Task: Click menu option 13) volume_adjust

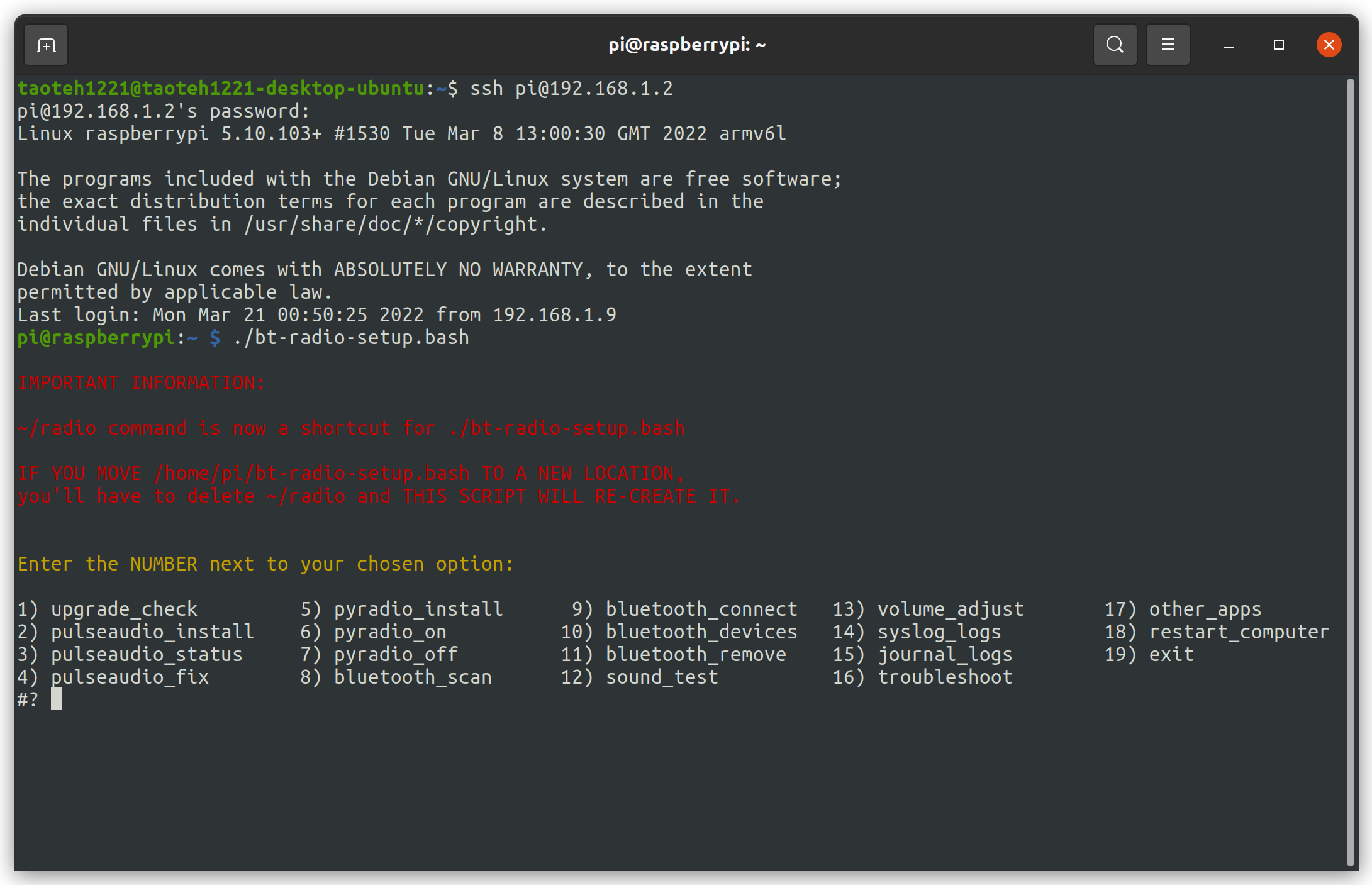Action: 928,609
